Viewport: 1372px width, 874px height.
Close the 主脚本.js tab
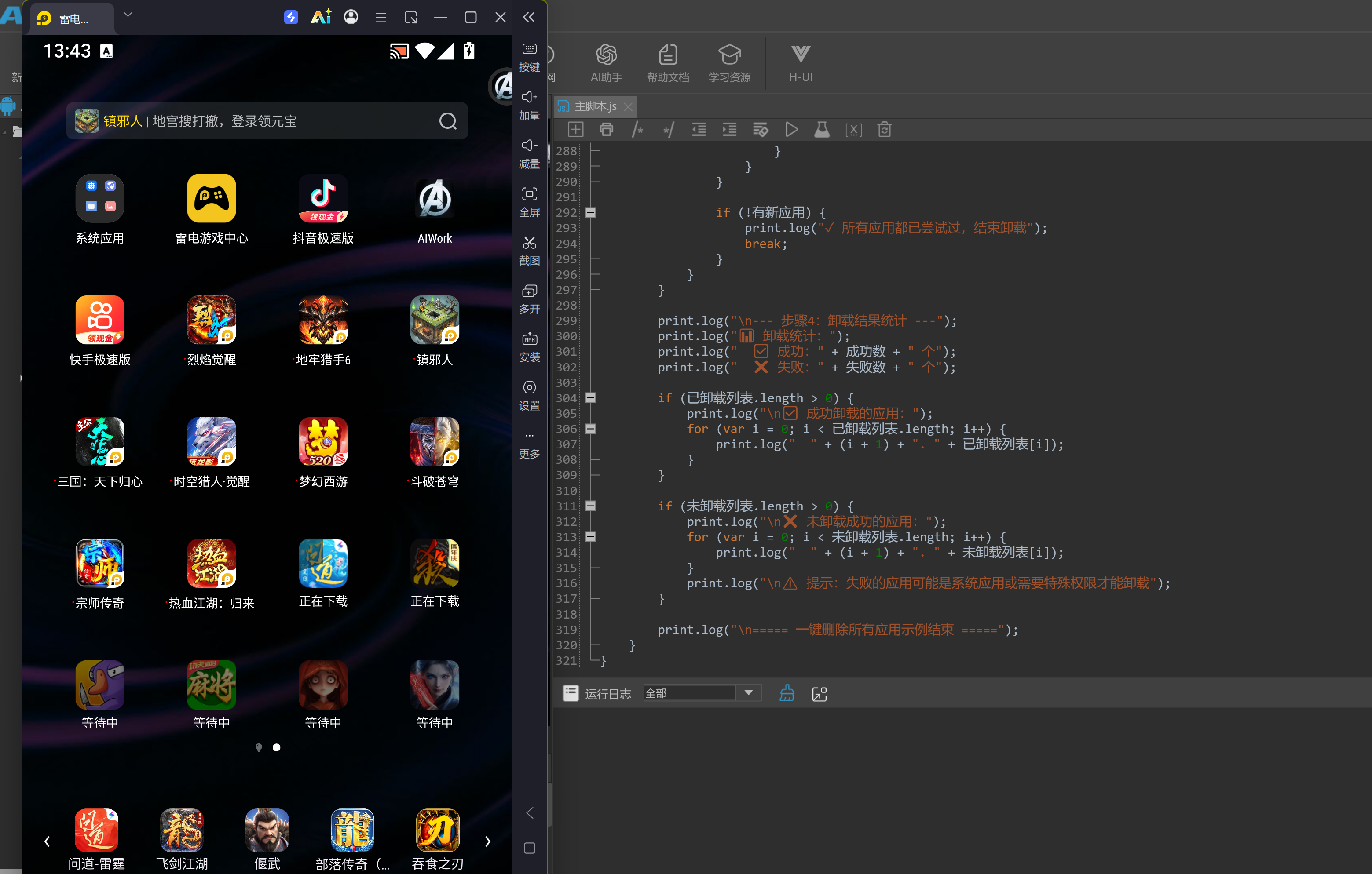(x=629, y=106)
